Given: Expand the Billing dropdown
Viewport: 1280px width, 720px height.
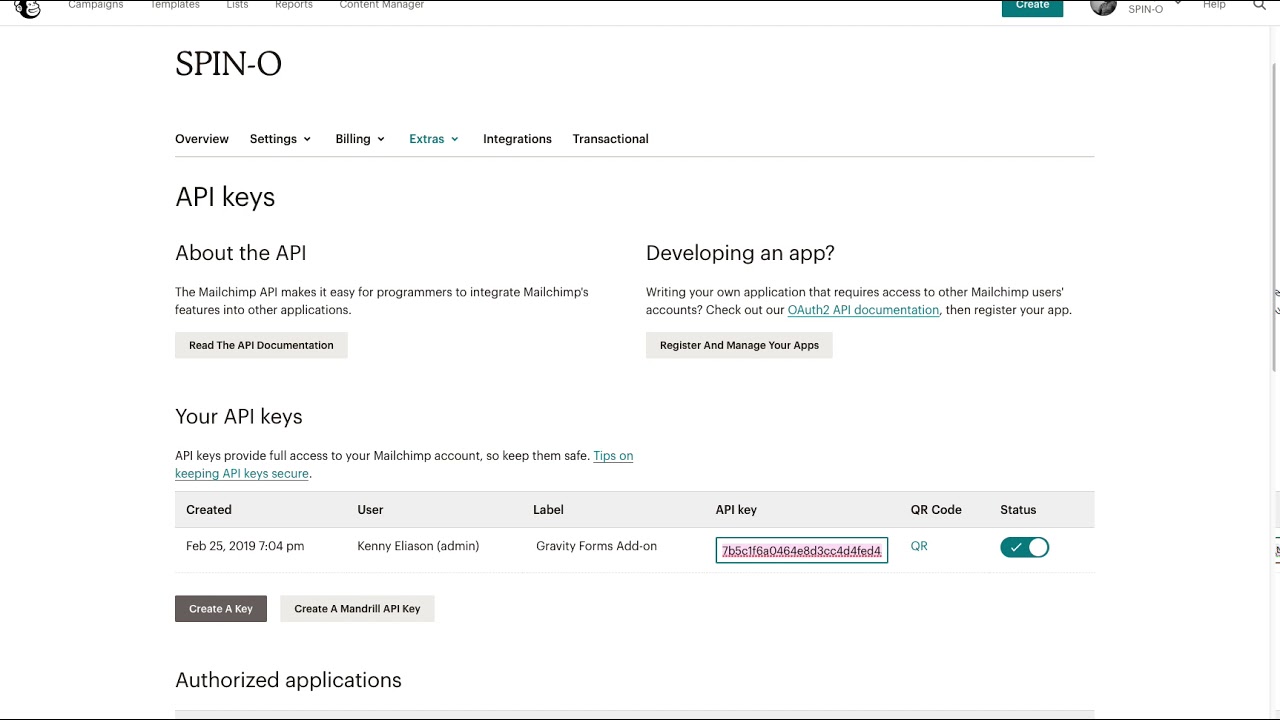Looking at the screenshot, I should tap(360, 139).
